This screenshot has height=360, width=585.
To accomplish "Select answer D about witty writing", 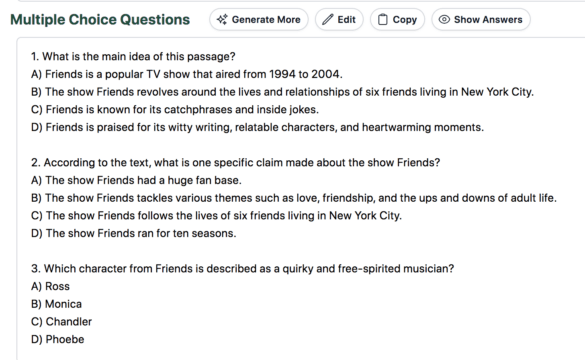I will click(257, 127).
